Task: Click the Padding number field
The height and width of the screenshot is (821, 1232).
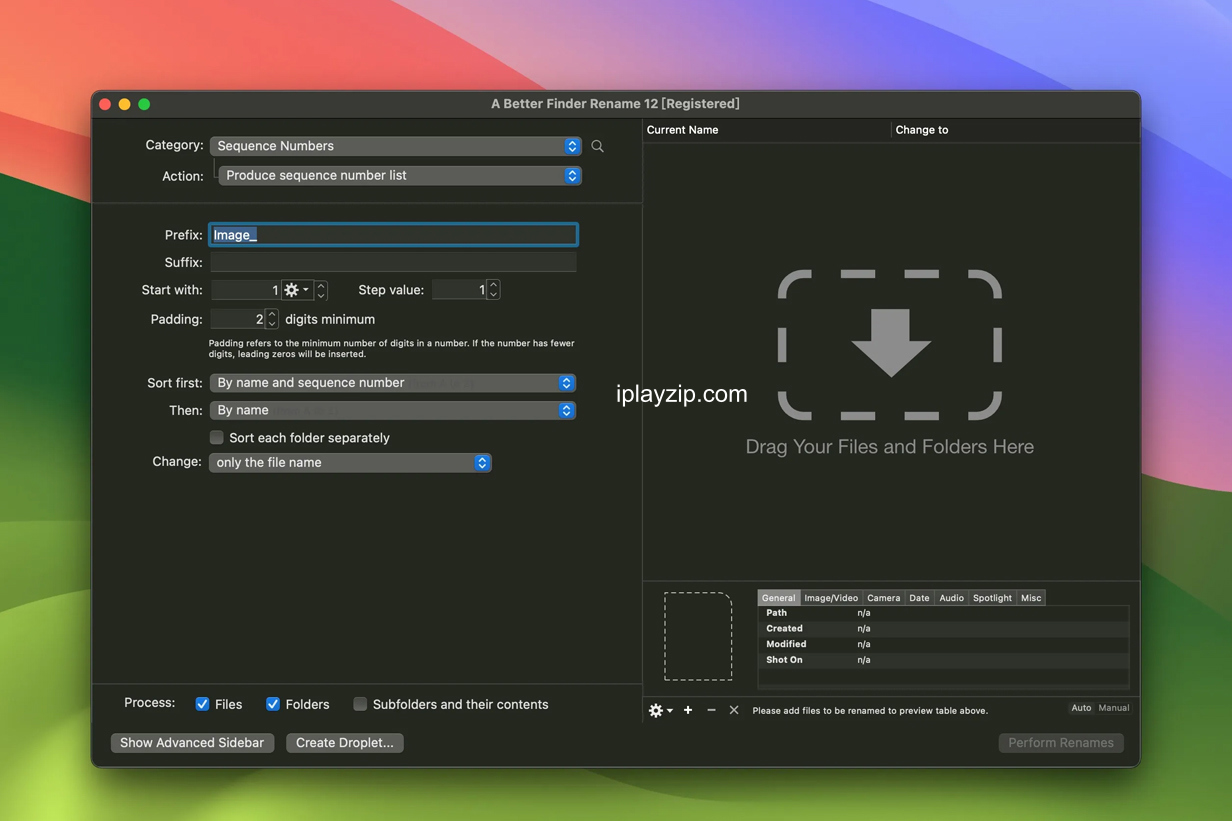Action: tap(238, 319)
